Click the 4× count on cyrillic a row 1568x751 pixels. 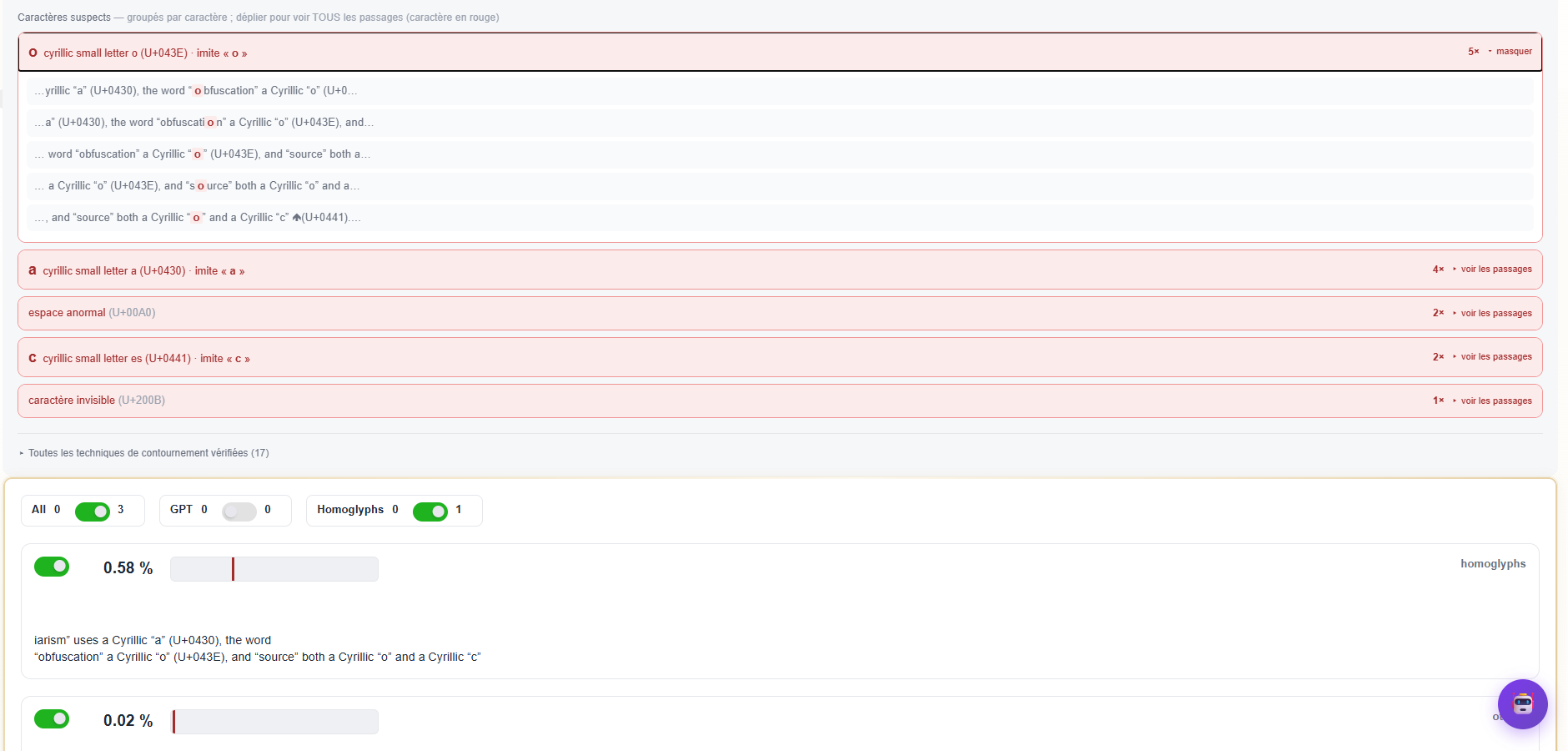[x=1439, y=270]
